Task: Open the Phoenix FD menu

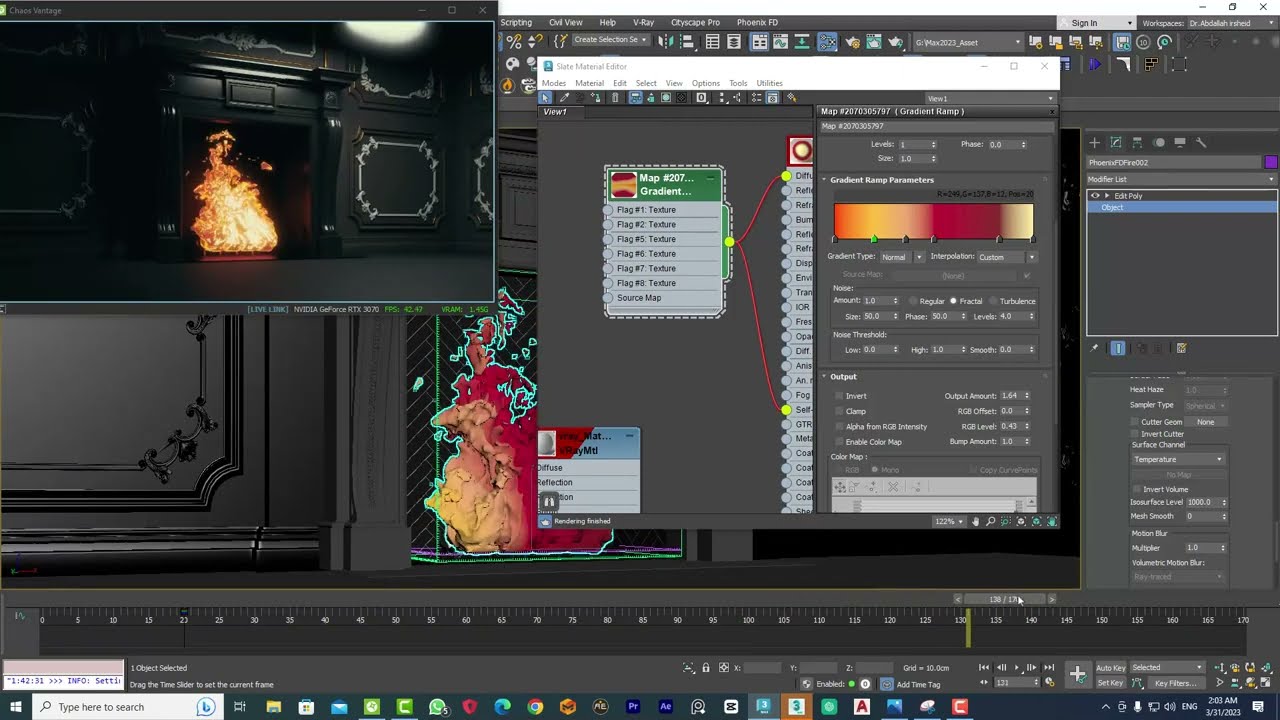Action: [757, 22]
